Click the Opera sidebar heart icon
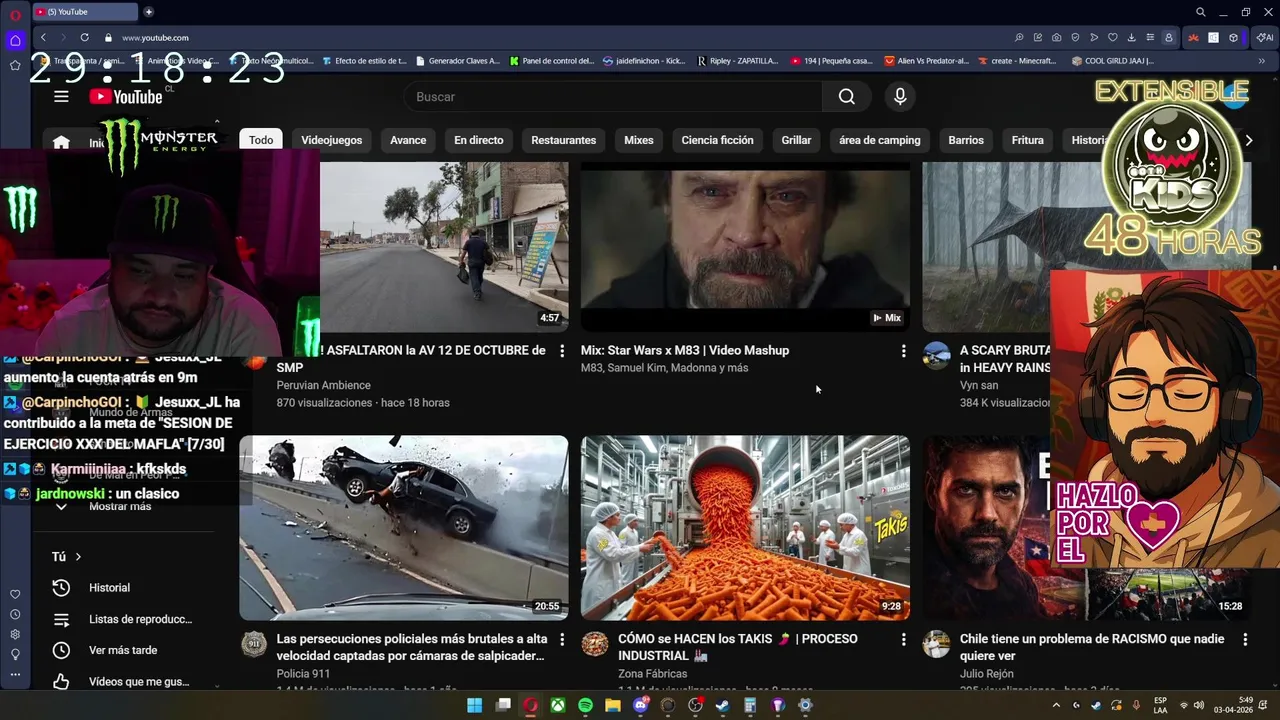 (x=15, y=594)
